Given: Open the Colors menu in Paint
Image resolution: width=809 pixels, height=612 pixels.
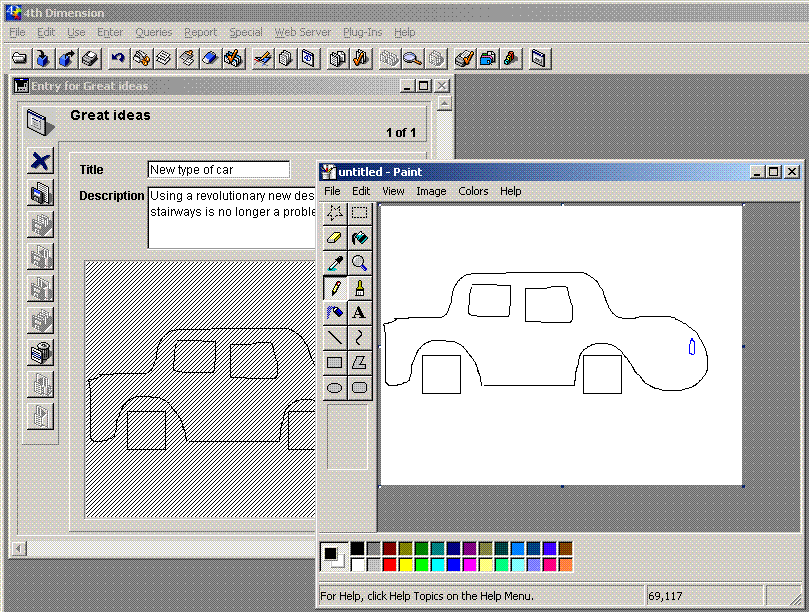Looking at the screenshot, I should [473, 191].
